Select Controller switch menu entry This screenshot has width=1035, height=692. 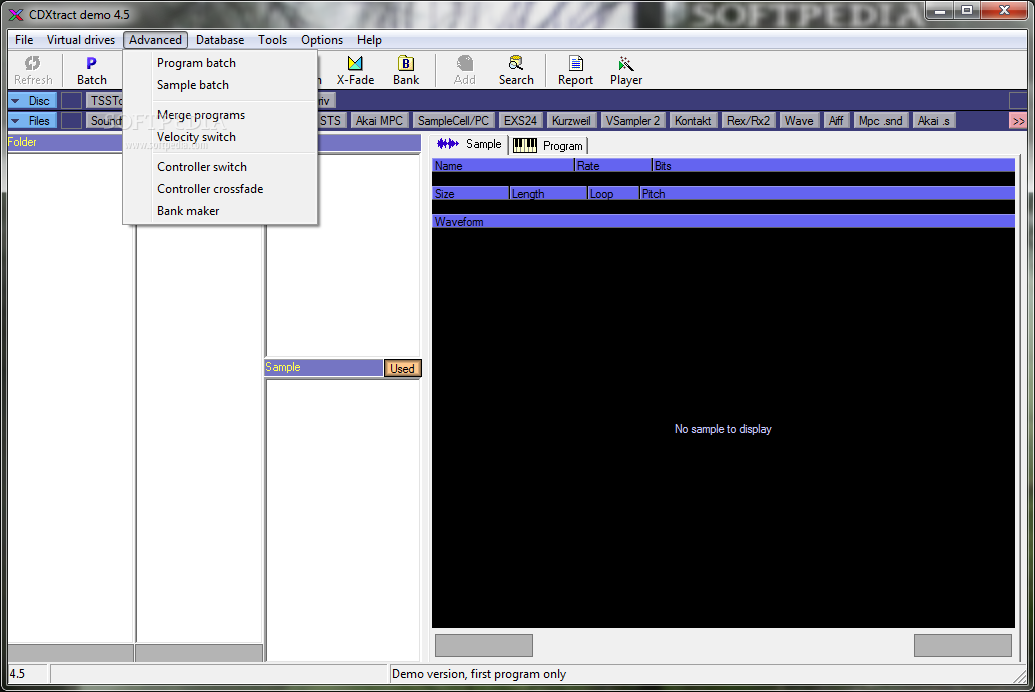click(x=220, y=167)
